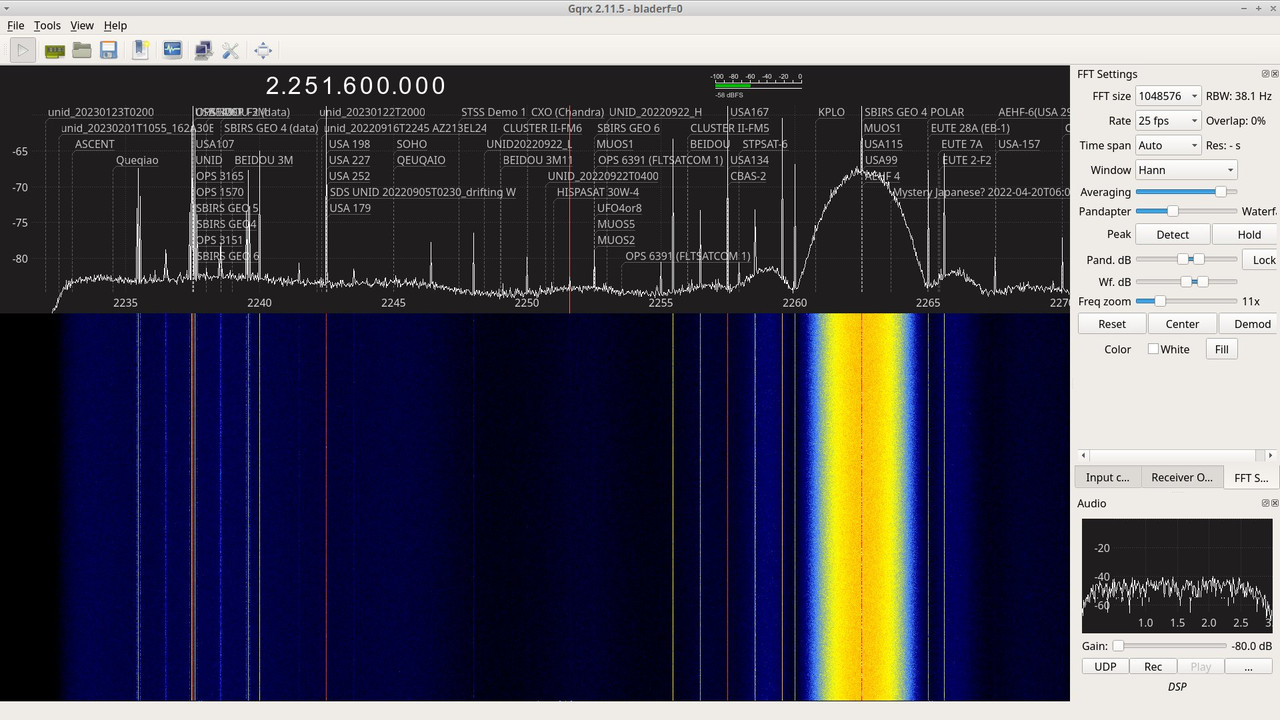
Task: Open the File menu
Action: [x=16, y=25]
